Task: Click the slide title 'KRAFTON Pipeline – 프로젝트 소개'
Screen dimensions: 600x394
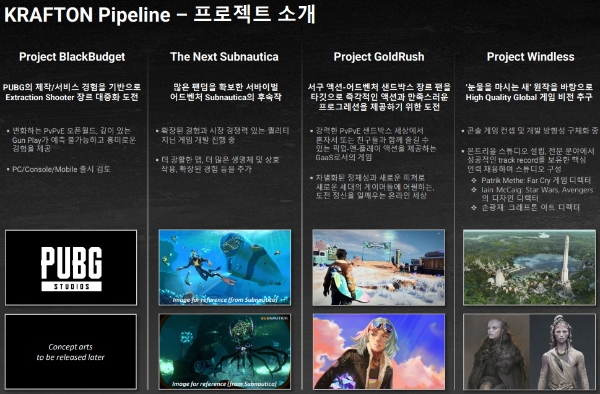Action: point(159,15)
